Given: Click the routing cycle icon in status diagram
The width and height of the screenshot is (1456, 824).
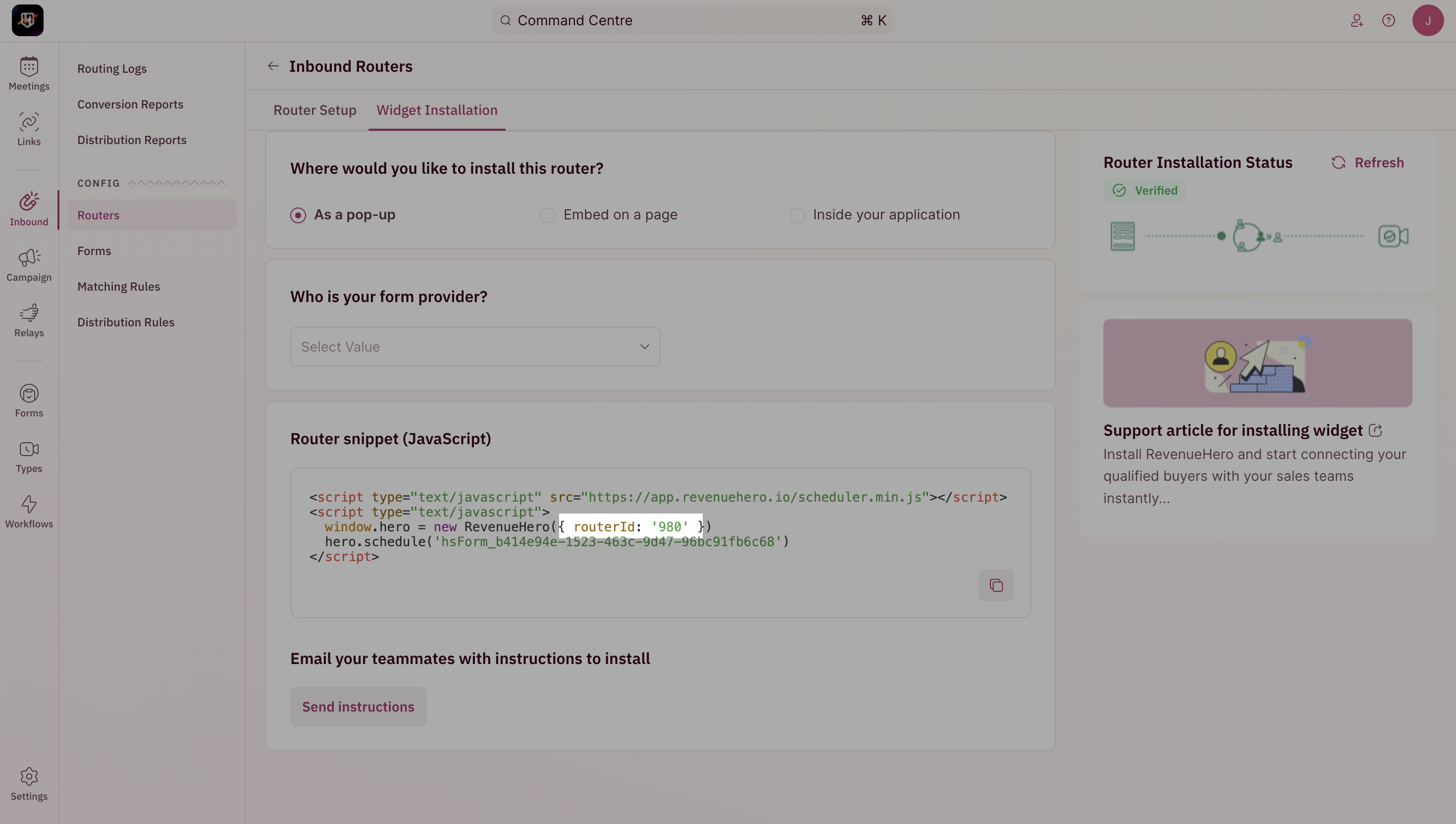Looking at the screenshot, I should pyautogui.click(x=1248, y=235).
